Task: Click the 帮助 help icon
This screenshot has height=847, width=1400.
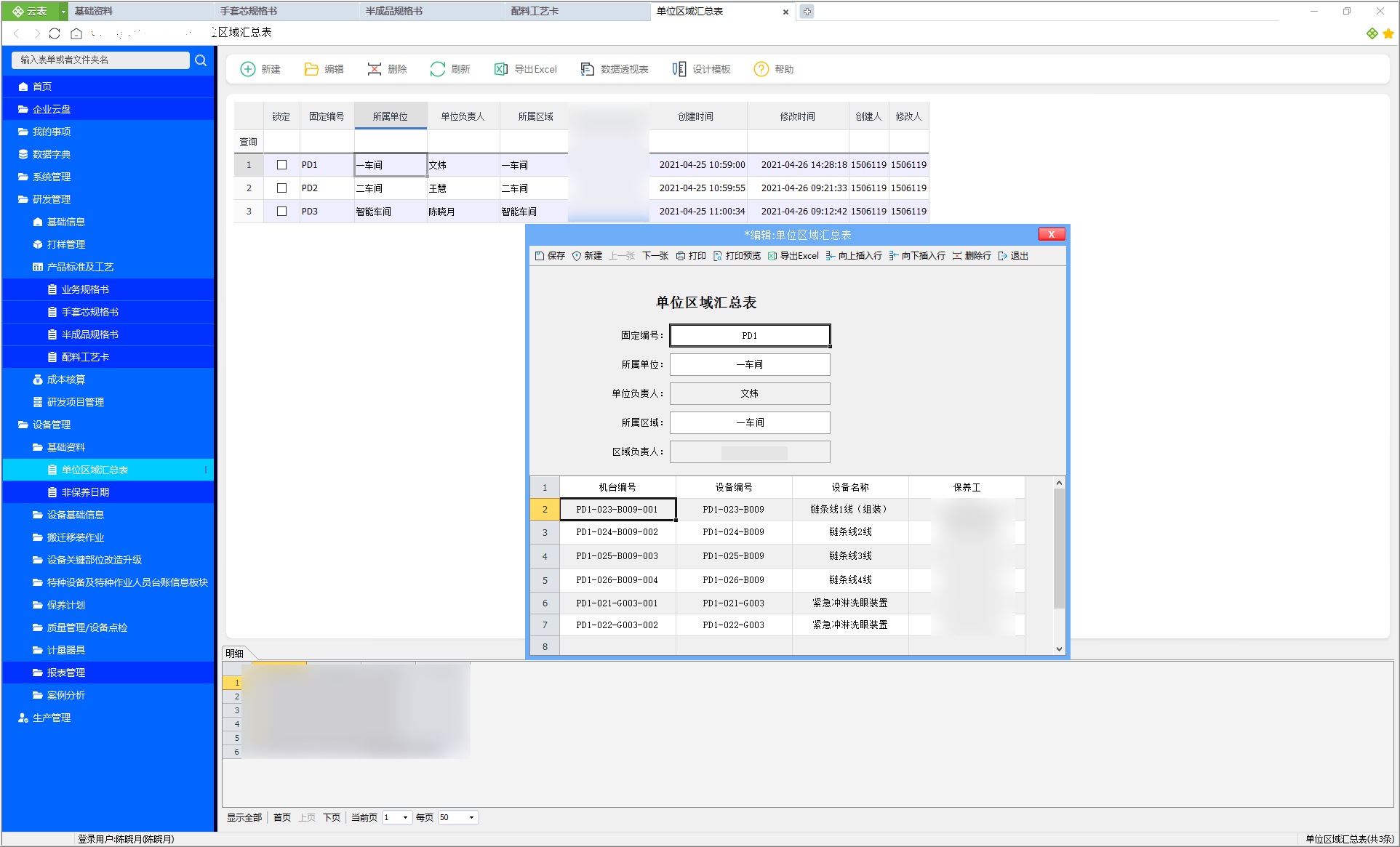Action: (x=761, y=69)
